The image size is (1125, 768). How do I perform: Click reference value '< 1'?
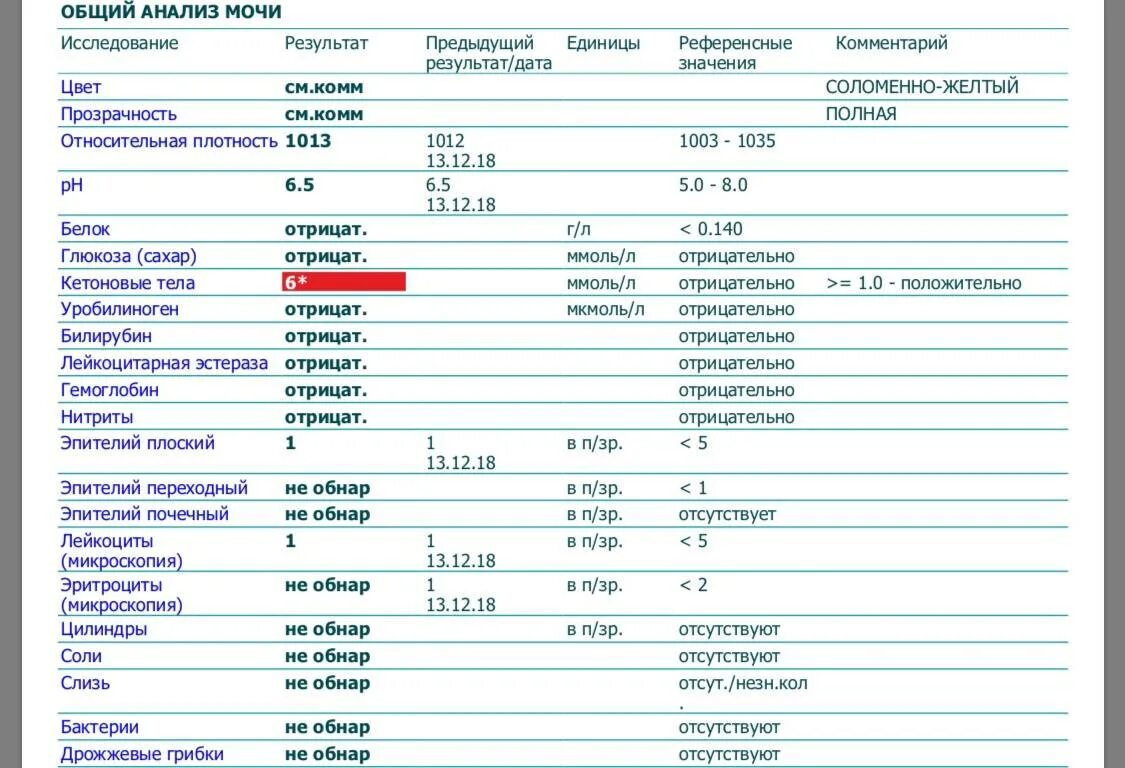coord(693,488)
